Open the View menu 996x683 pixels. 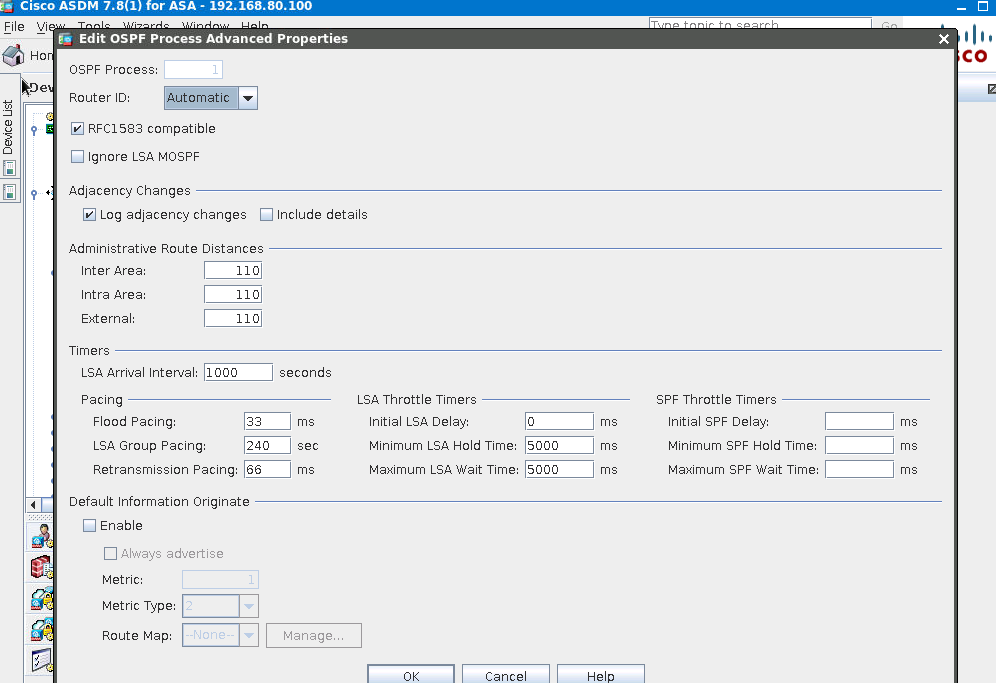click(50, 27)
